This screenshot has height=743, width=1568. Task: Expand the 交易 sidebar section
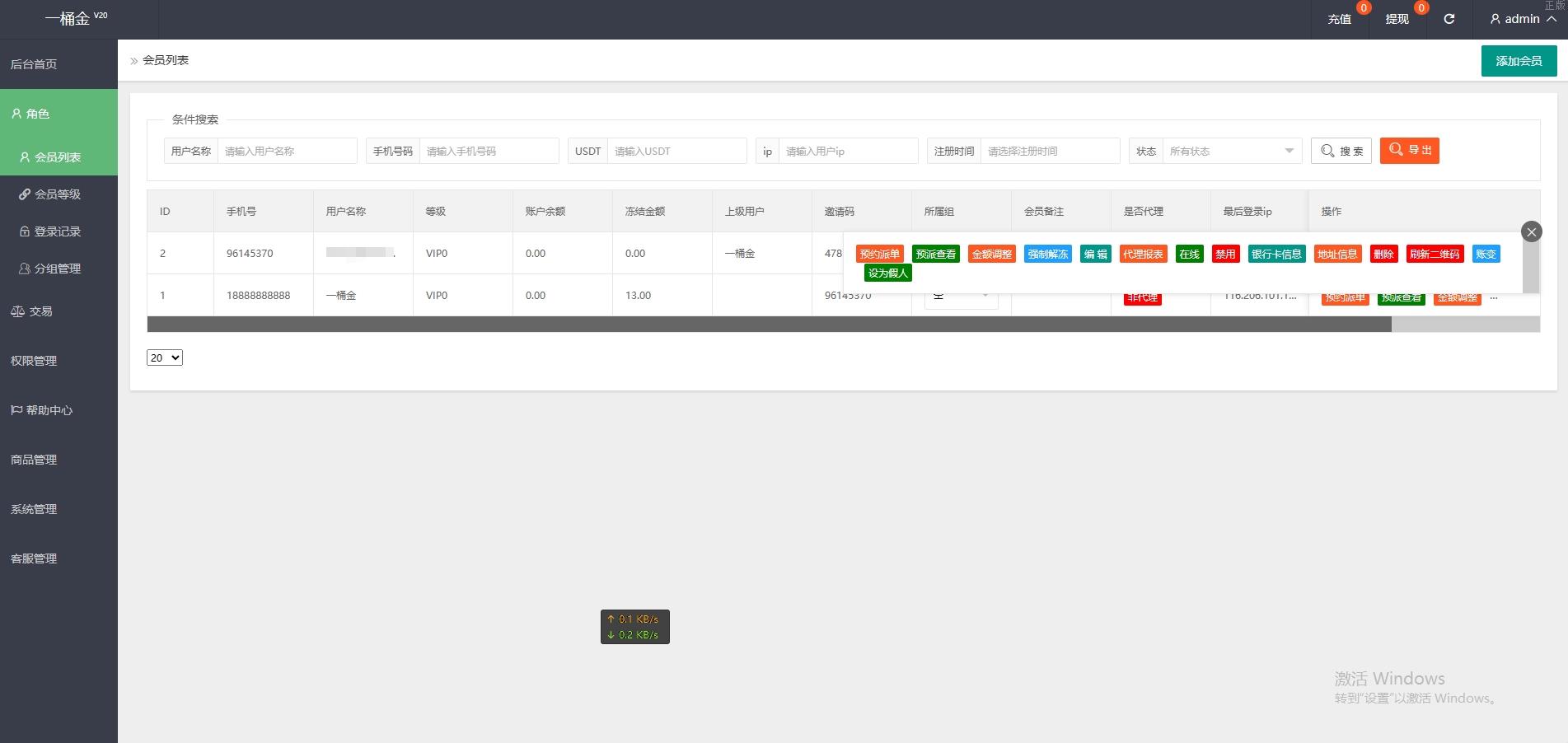pyautogui.click(x=40, y=311)
